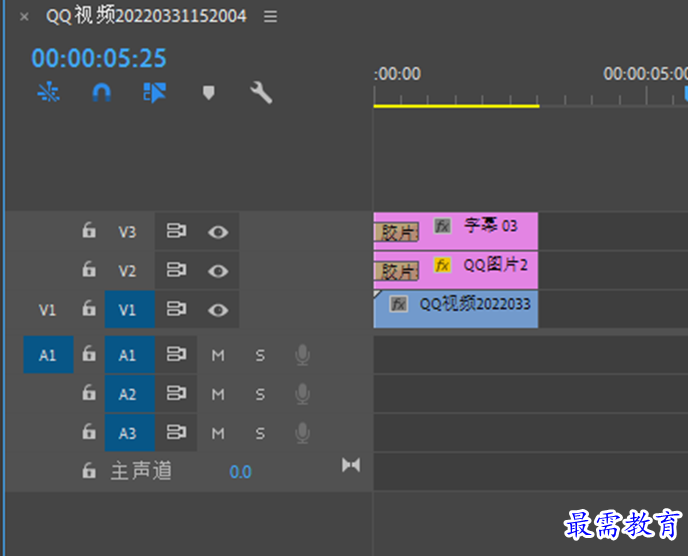Image resolution: width=688 pixels, height=556 pixels.
Task: Toggle sync lock on V1 track
Action: point(176,309)
